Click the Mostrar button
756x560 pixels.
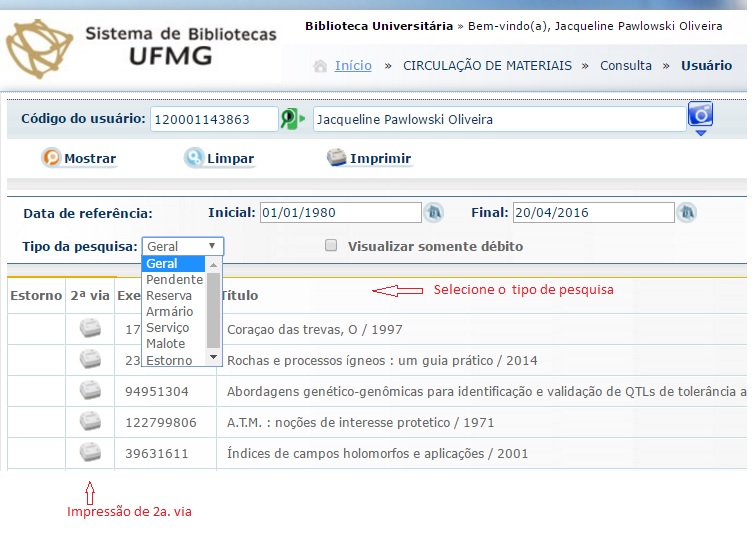pyautogui.click(x=79, y=158)
